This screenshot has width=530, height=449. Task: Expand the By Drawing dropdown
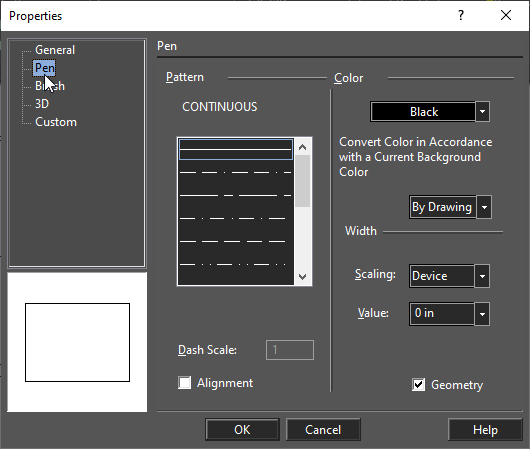pyautogui.click(x=484, y=207)
